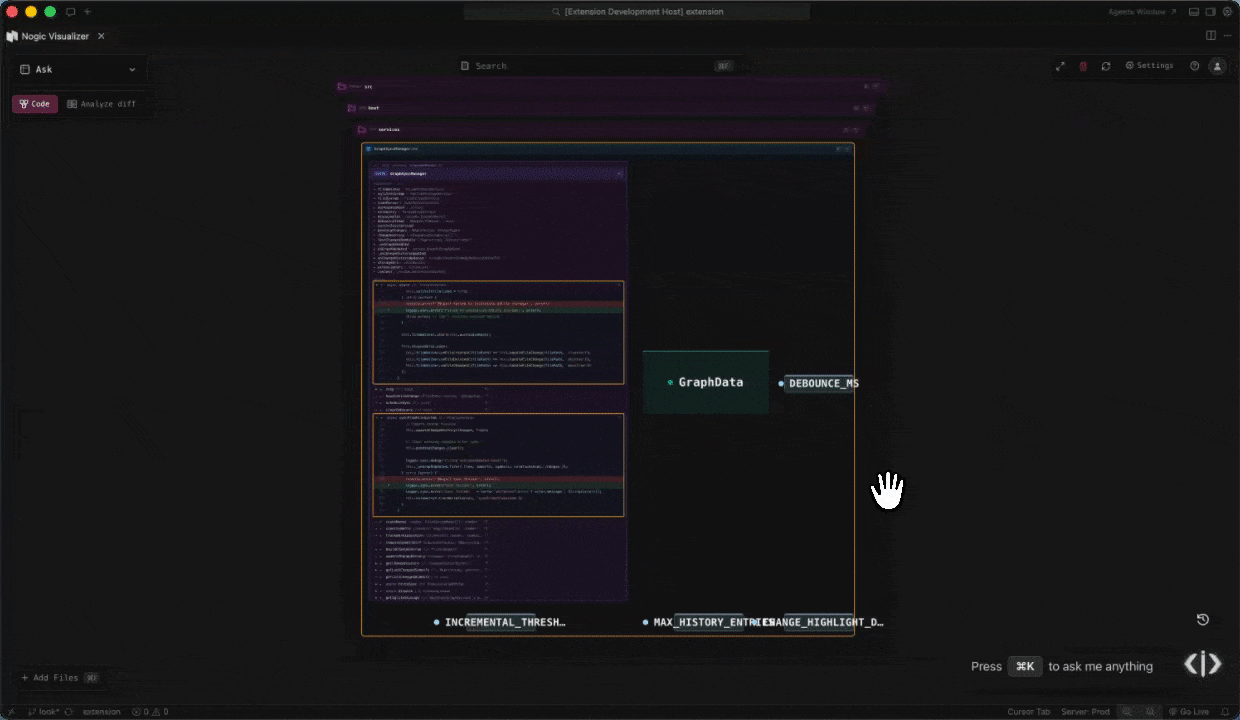
Task: Click the expand fullscreen arrows icon
Action: (x=1060, y=66)
